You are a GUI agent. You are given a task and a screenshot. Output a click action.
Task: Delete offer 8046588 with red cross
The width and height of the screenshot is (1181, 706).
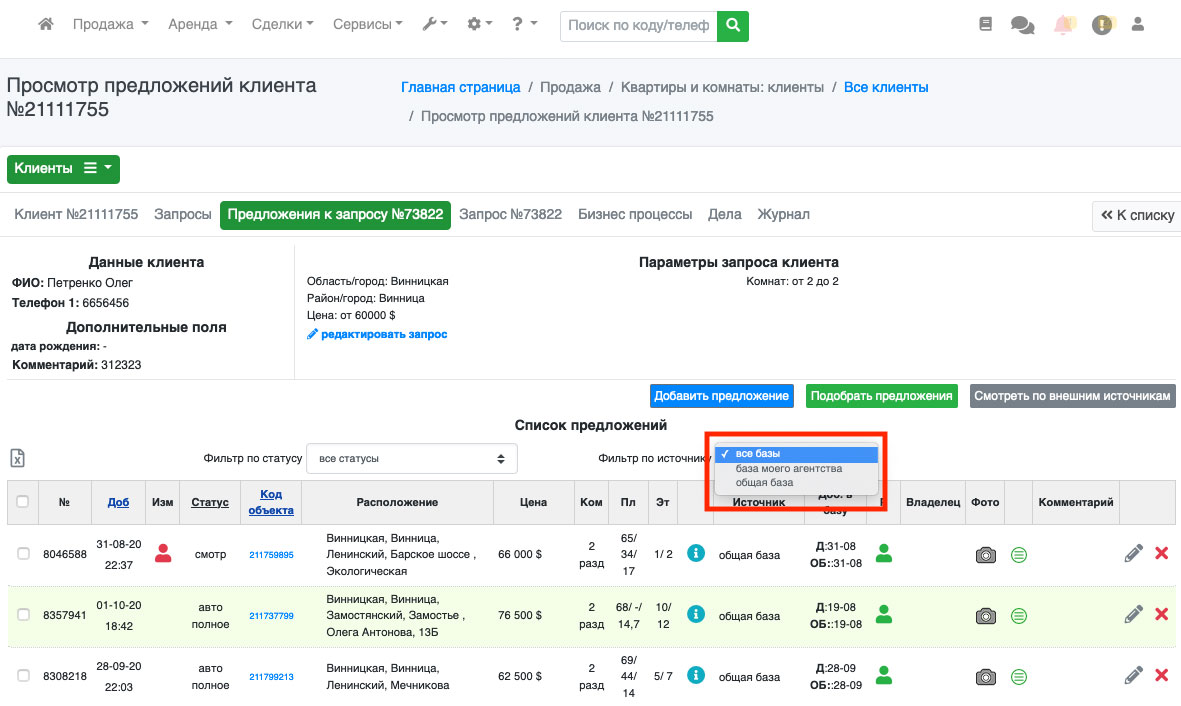[1161, 554]
